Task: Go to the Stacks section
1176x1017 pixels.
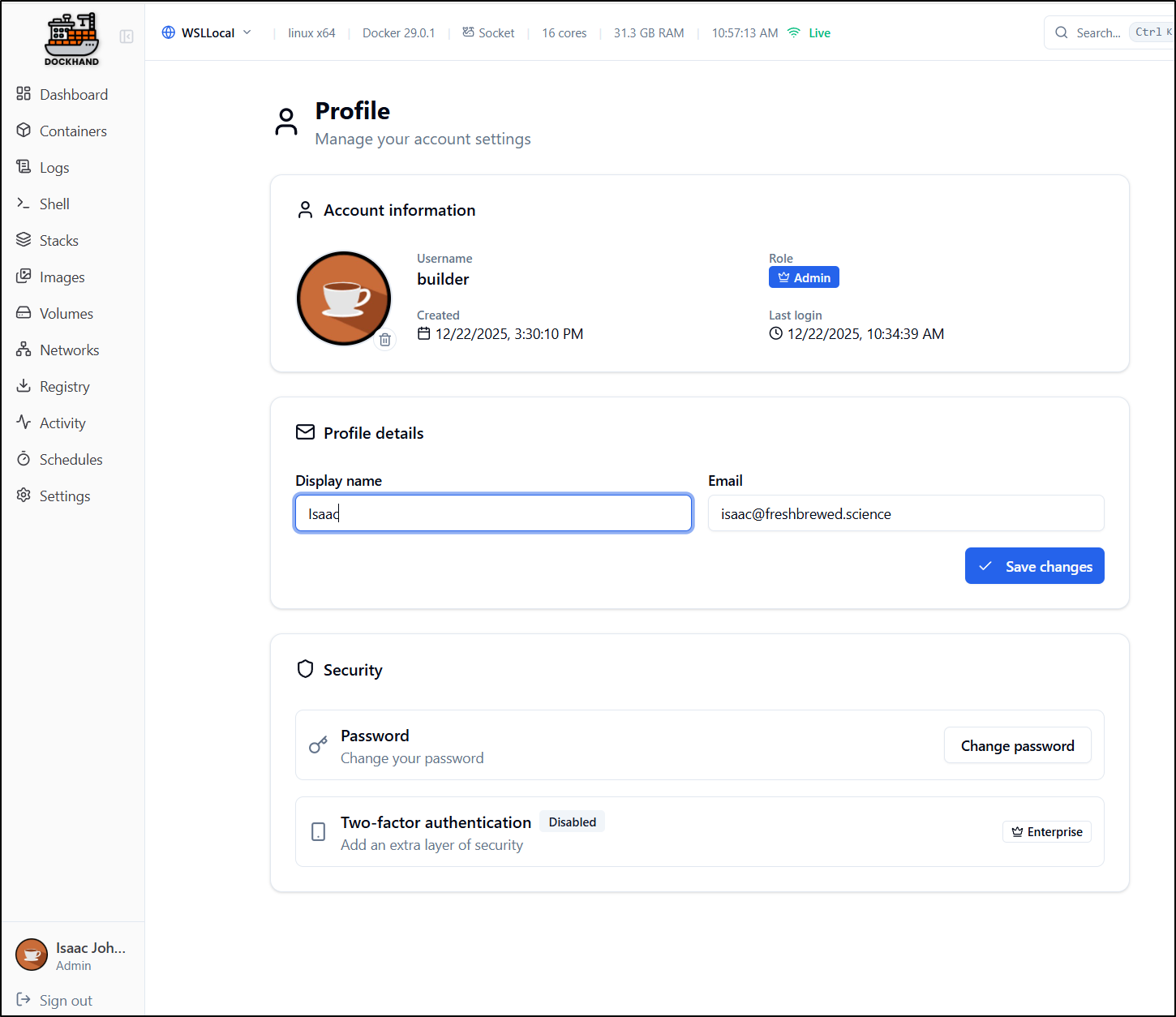Action: coord(58,241)
